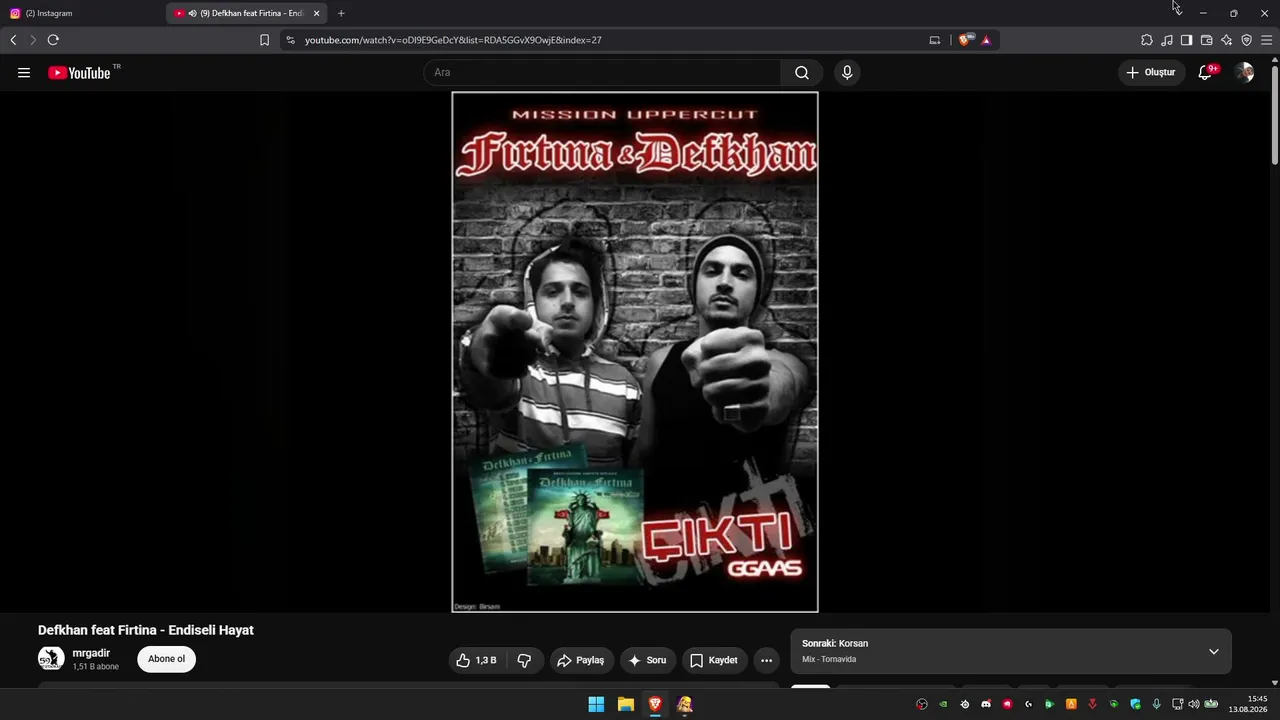Expand the Sonraki: Korsan playlist panel

(1213, 652)
